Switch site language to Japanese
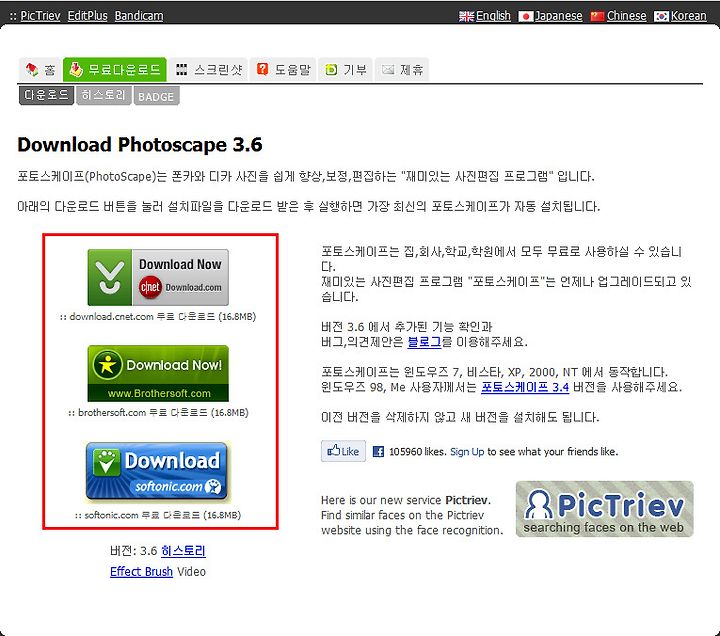720x636 pixels. (x=559, y=16)
